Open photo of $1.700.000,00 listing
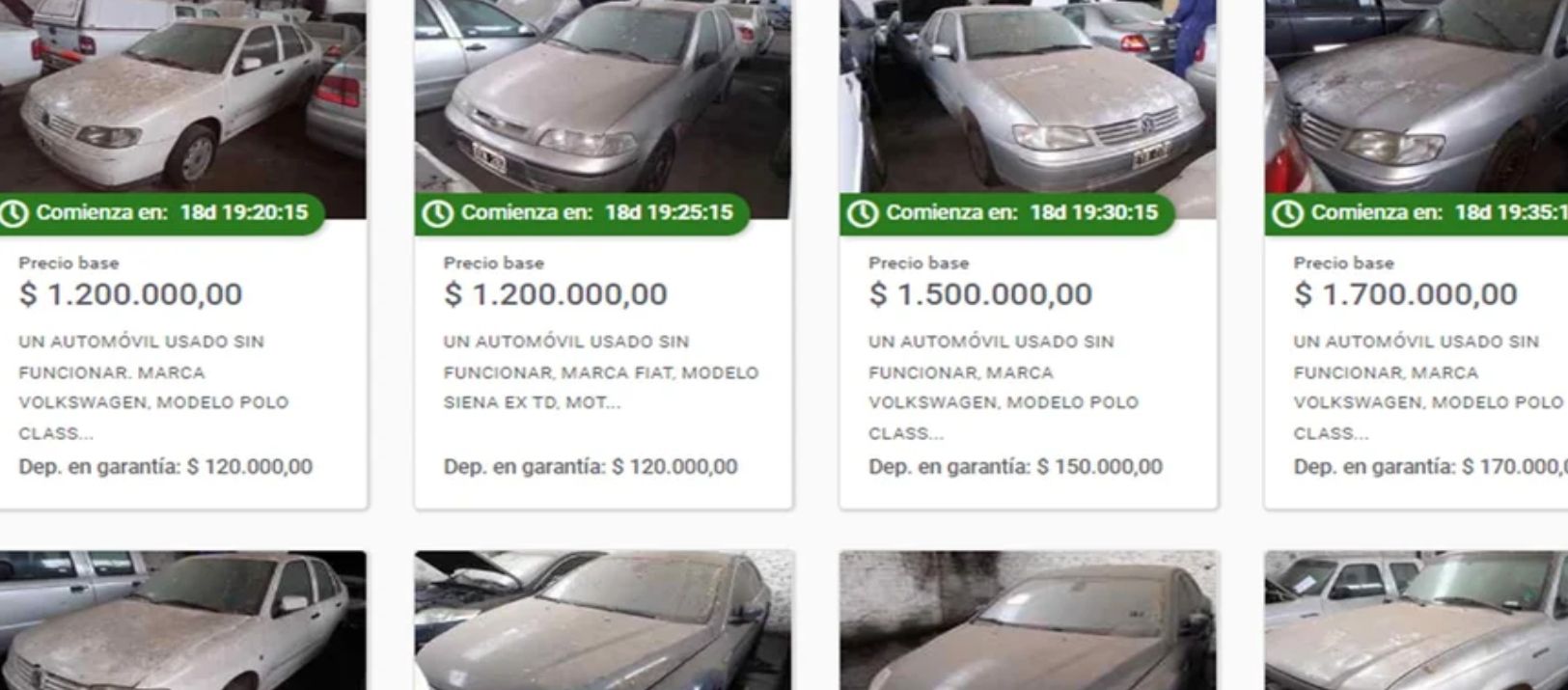 click(1417, 97)
